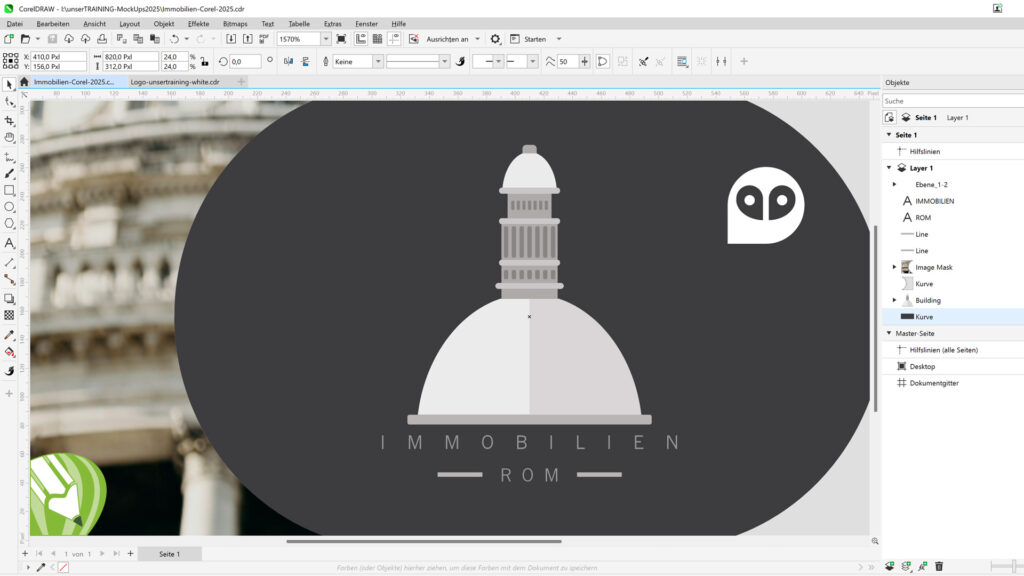The width and height of the screenshot is (1024, 576).
Task: Open the Ausrichten an dropdown
Action: [x=477, y=39]
